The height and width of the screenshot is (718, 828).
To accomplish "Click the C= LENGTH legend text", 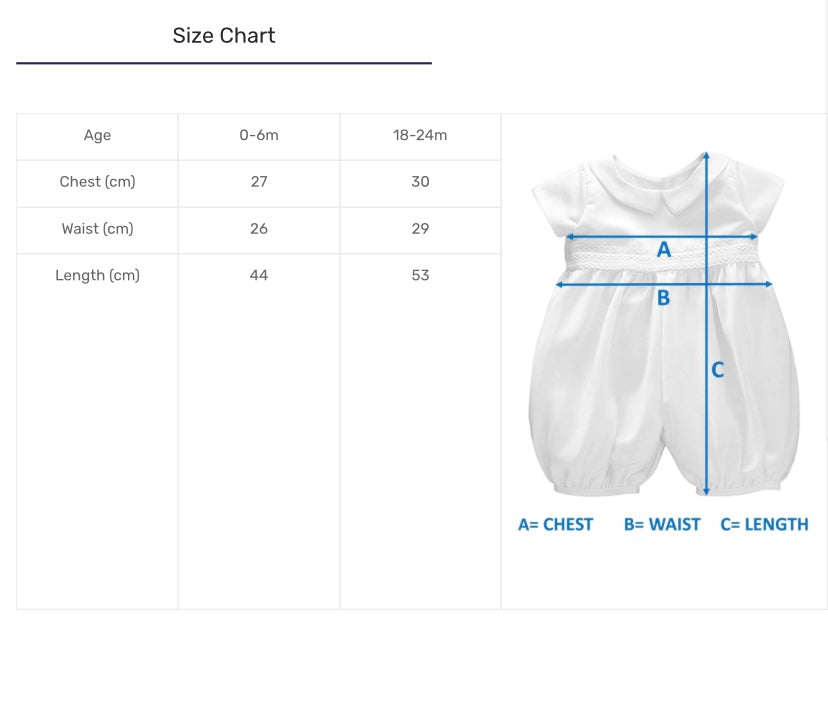I will point(764,524).
